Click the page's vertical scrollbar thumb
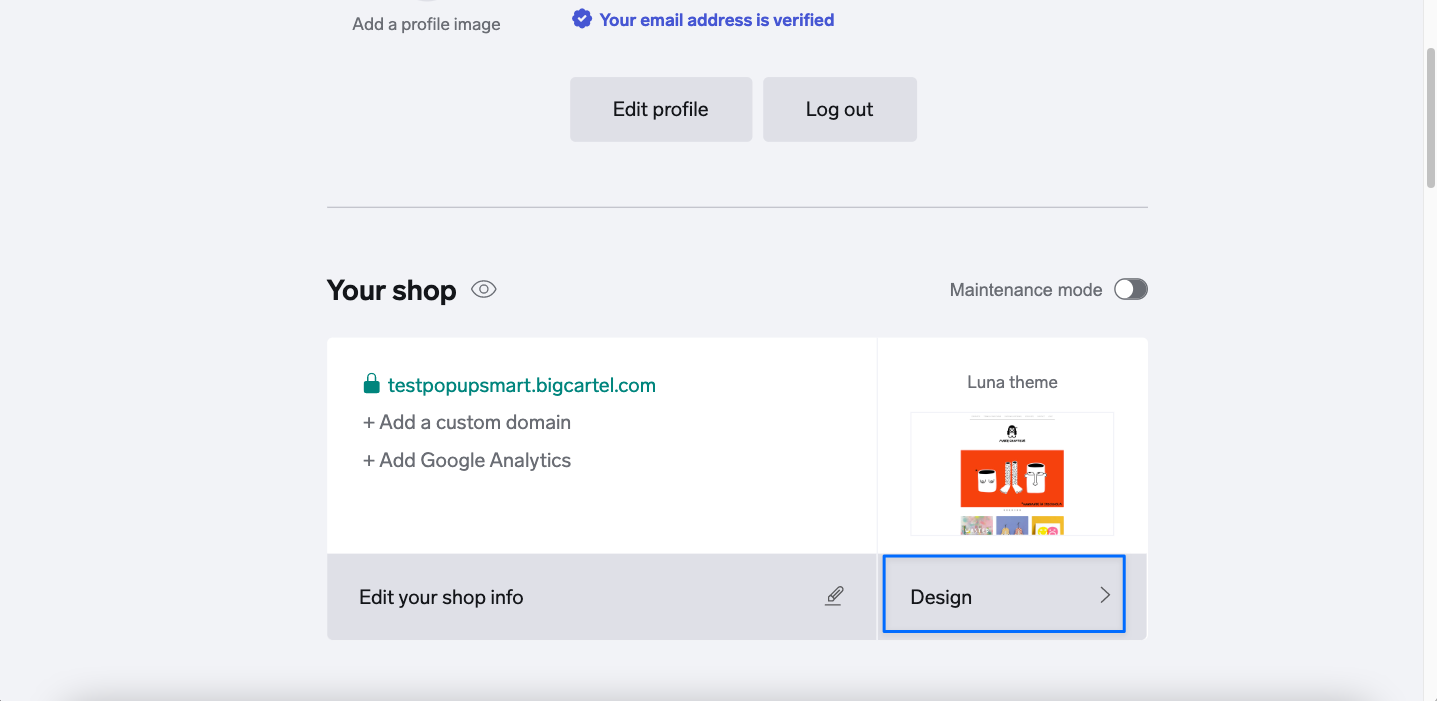 click(x=1429, y=115)
